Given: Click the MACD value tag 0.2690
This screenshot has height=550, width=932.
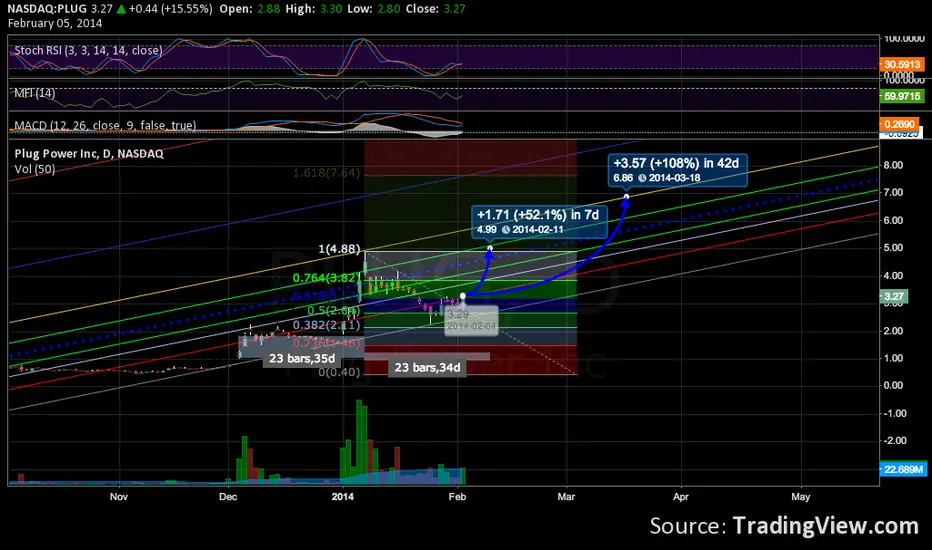Looking at the screenshot, I should pos(899,124).
